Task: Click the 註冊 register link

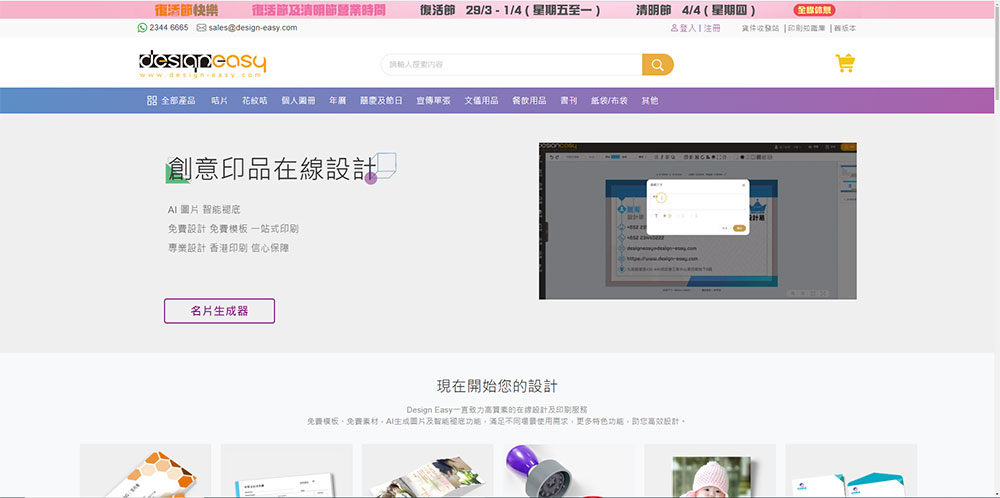Action: 712,28
